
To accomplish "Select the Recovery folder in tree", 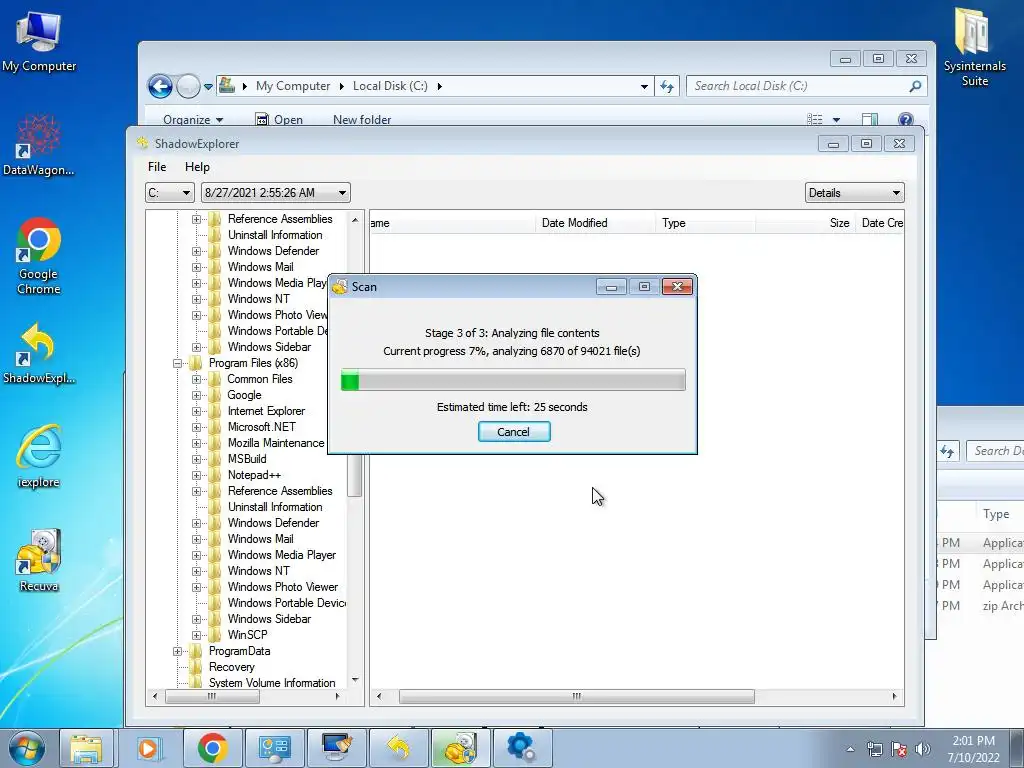I will click(x=231, y=667).
